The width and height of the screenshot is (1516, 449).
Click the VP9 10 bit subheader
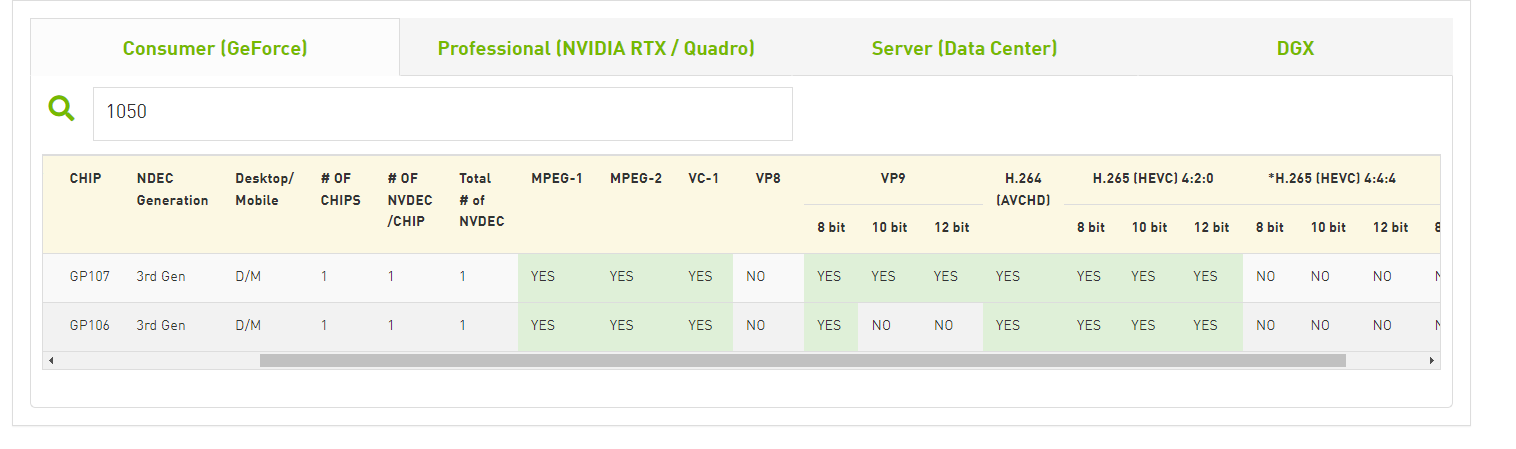point(889,228)
